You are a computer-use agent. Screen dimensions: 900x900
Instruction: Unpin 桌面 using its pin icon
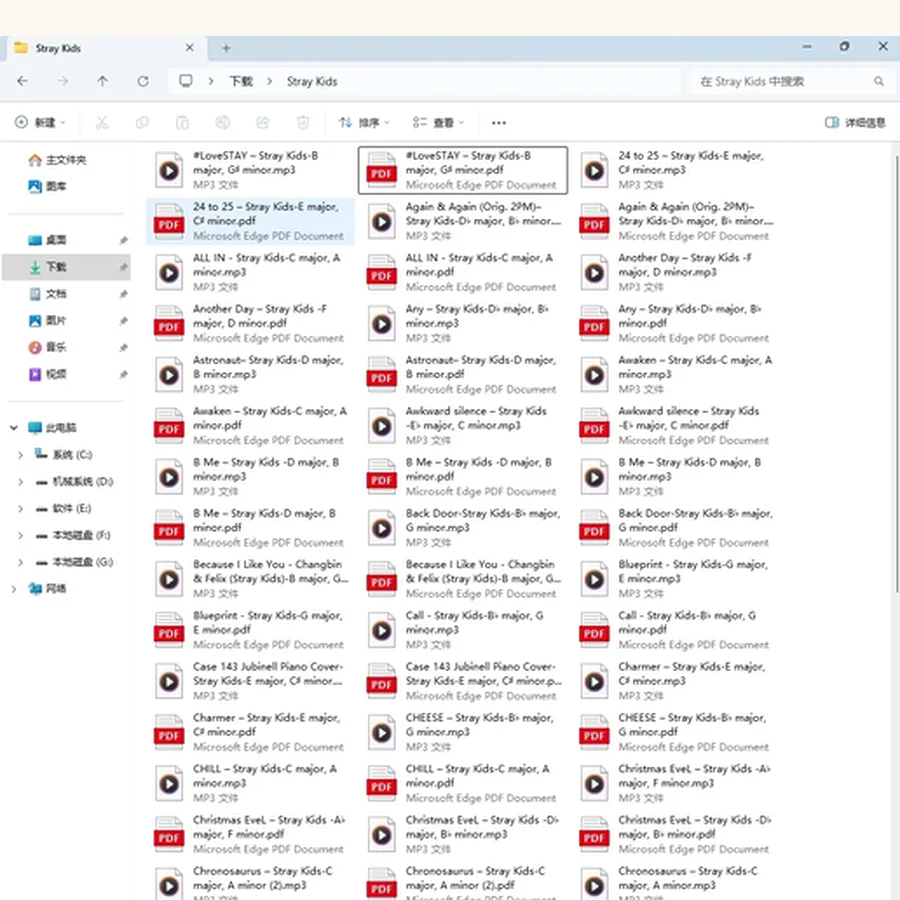[x=123, y=240]
